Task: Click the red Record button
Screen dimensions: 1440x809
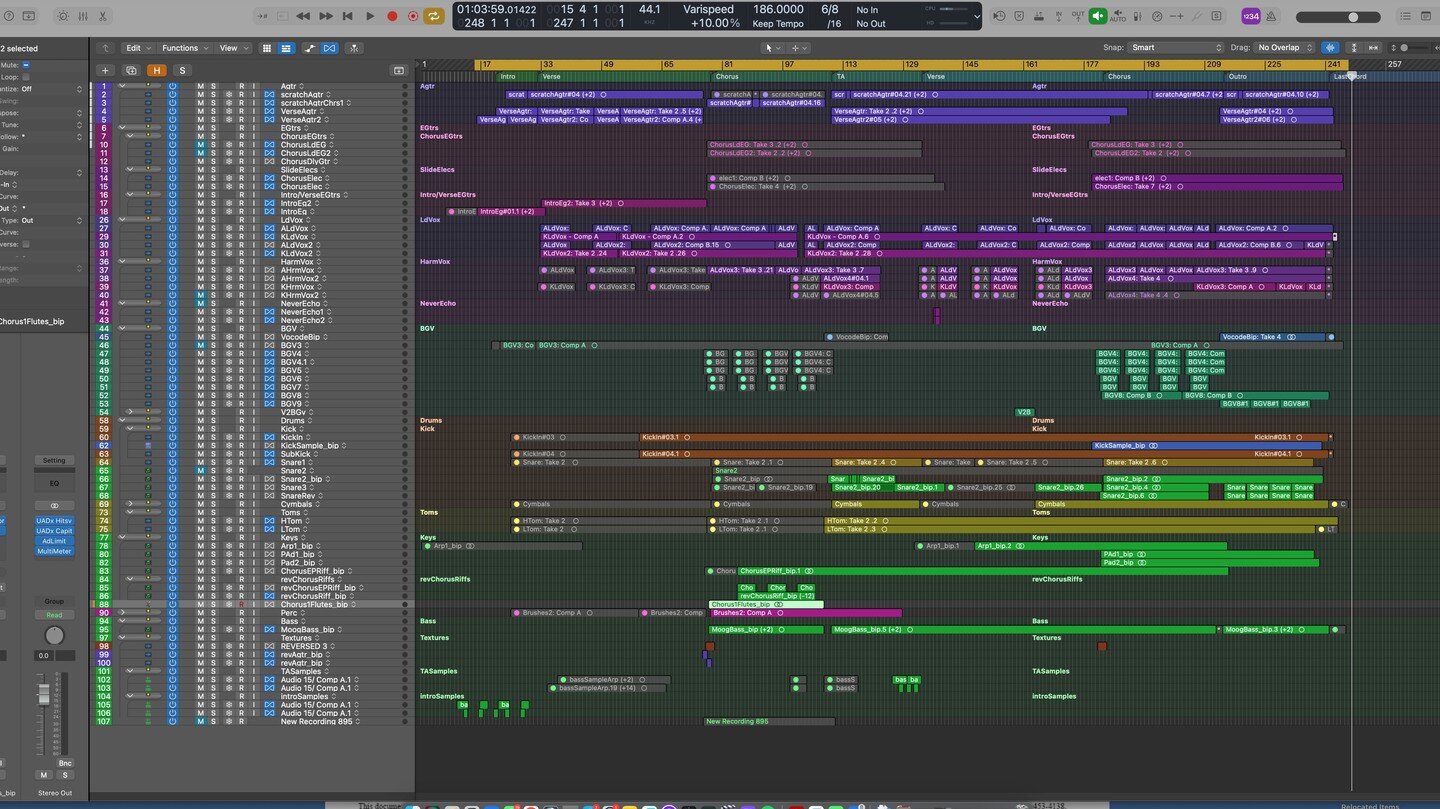Action: click(392, 16)
